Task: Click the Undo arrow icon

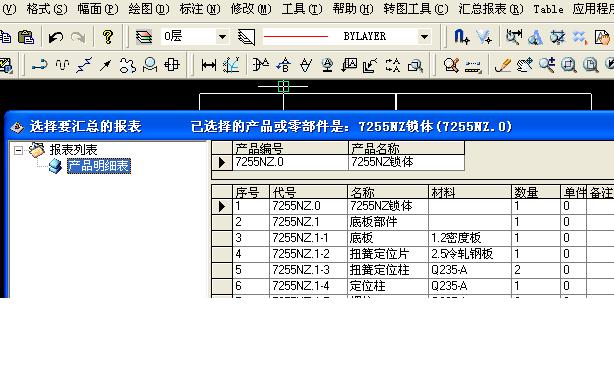Action: click(x=56, y=37)
